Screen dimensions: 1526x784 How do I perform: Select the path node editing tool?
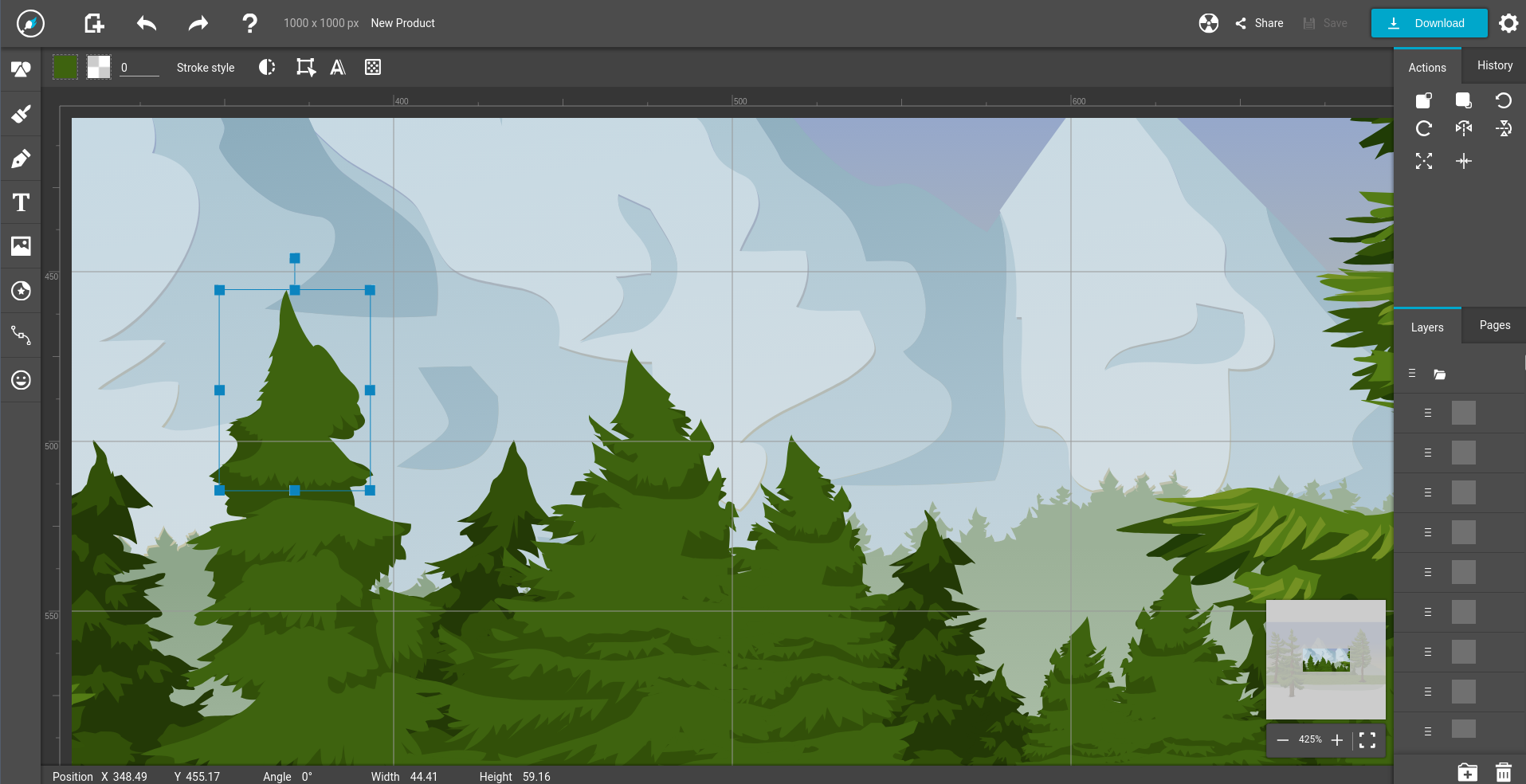click(21, 335)
